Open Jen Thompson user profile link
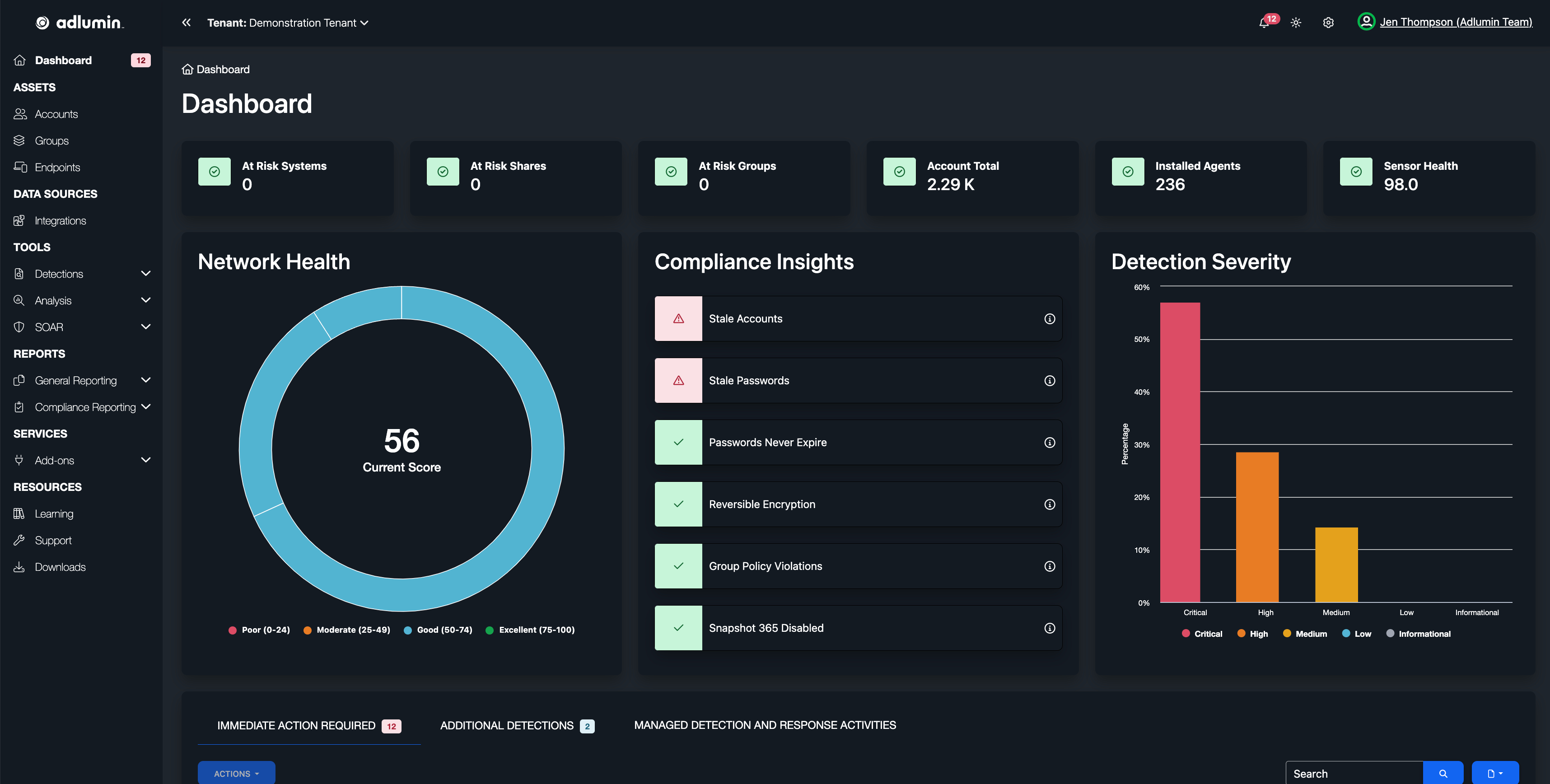 (x=1456, y=22)
